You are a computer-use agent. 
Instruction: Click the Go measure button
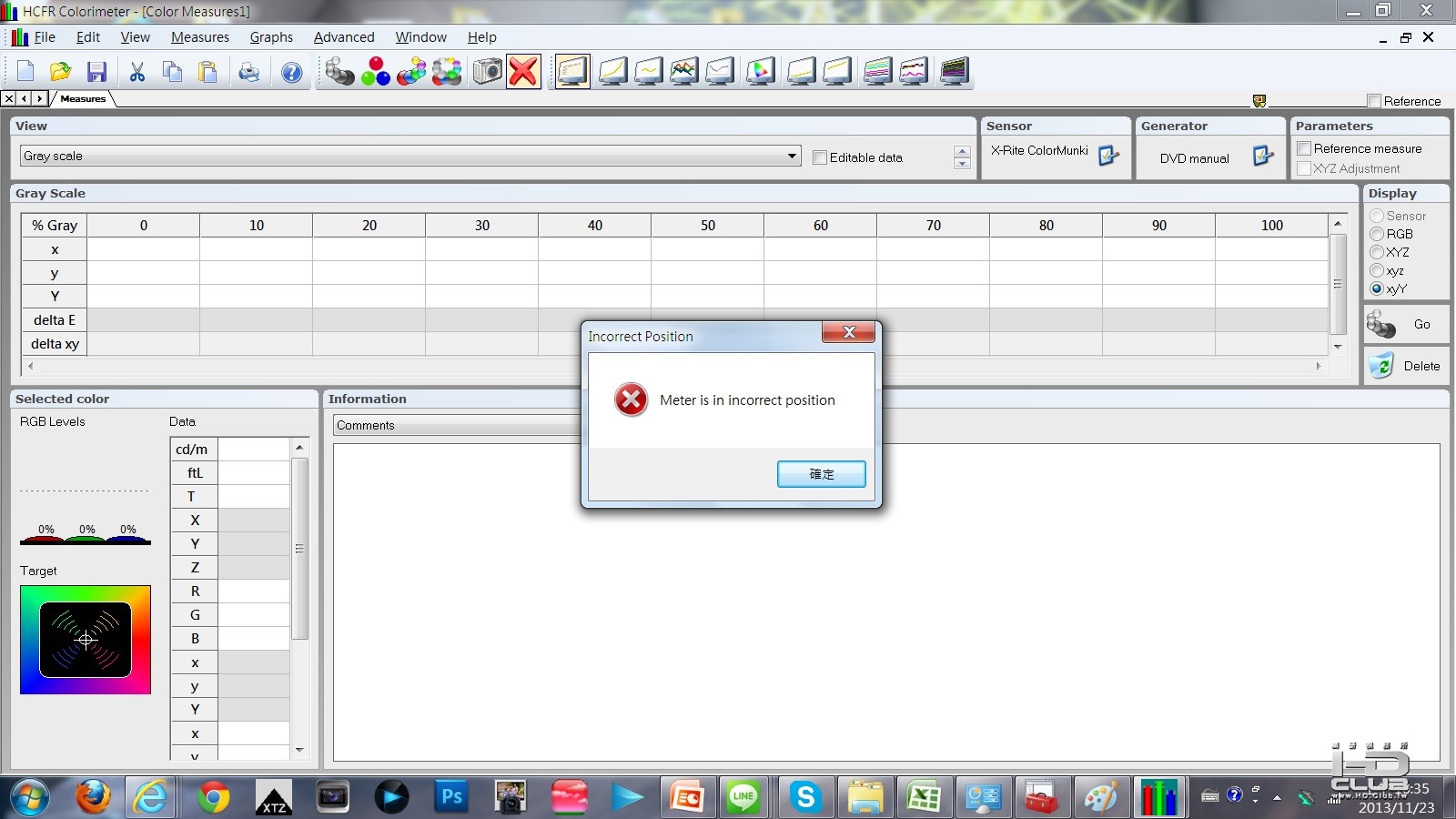pyautogui.click(x=1406, y=324)
